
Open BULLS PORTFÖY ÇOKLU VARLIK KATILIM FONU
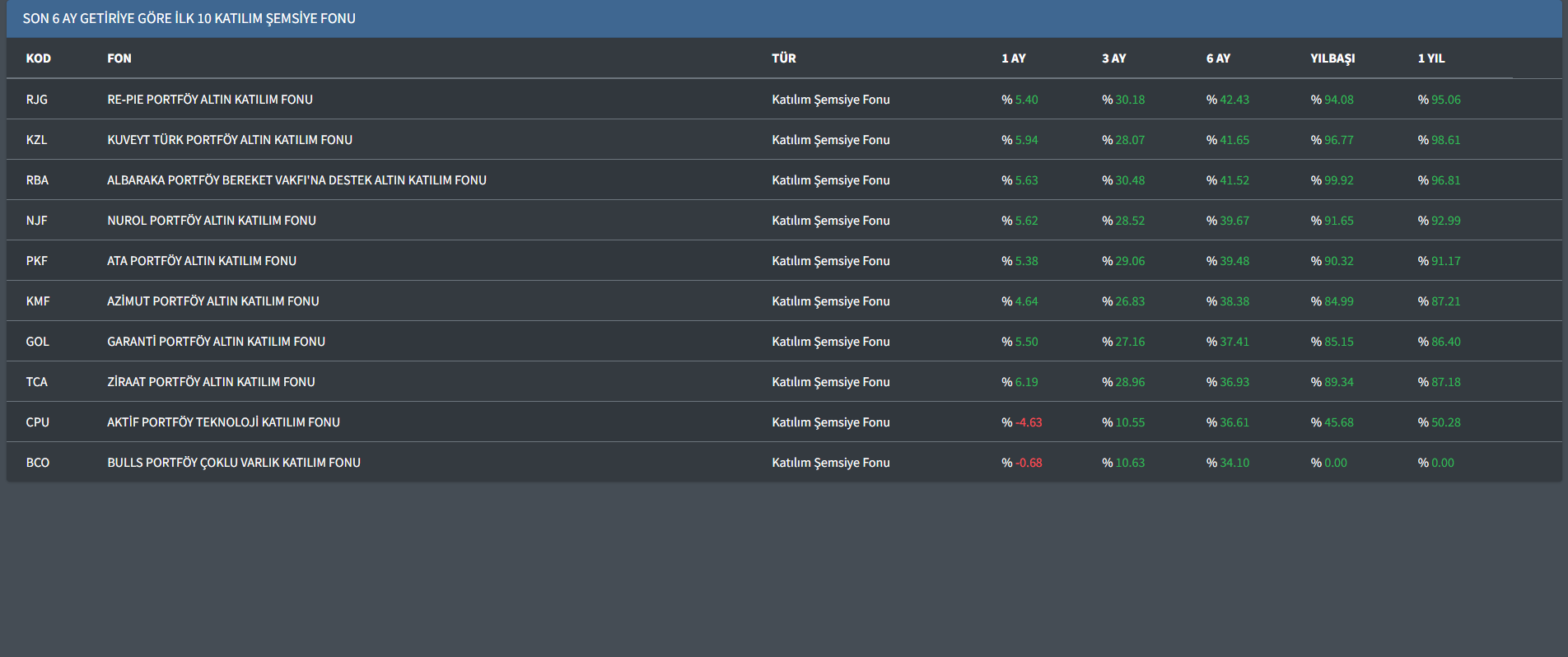[233, 463]
